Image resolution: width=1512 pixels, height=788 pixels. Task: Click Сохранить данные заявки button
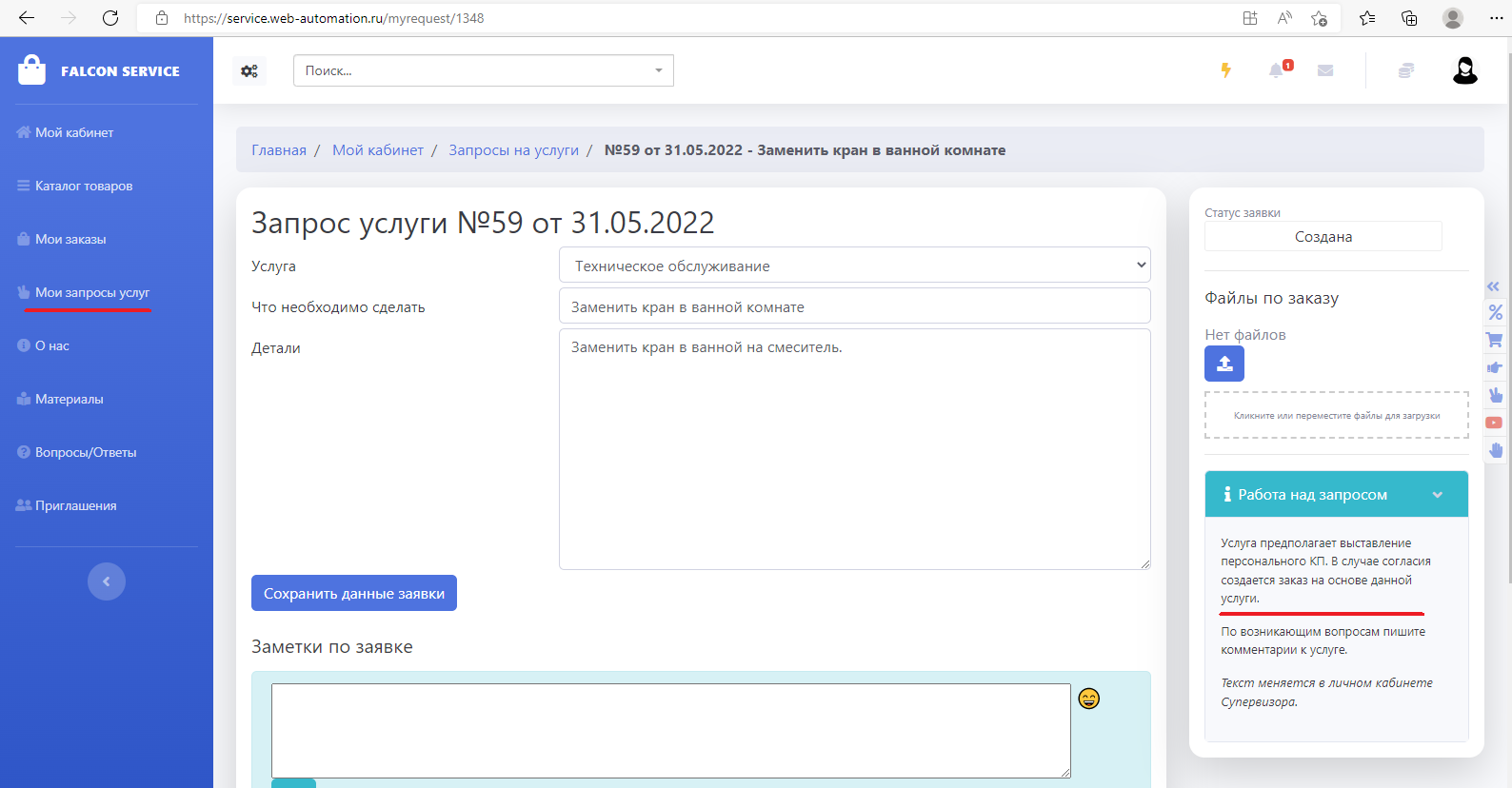coord(354,593)
